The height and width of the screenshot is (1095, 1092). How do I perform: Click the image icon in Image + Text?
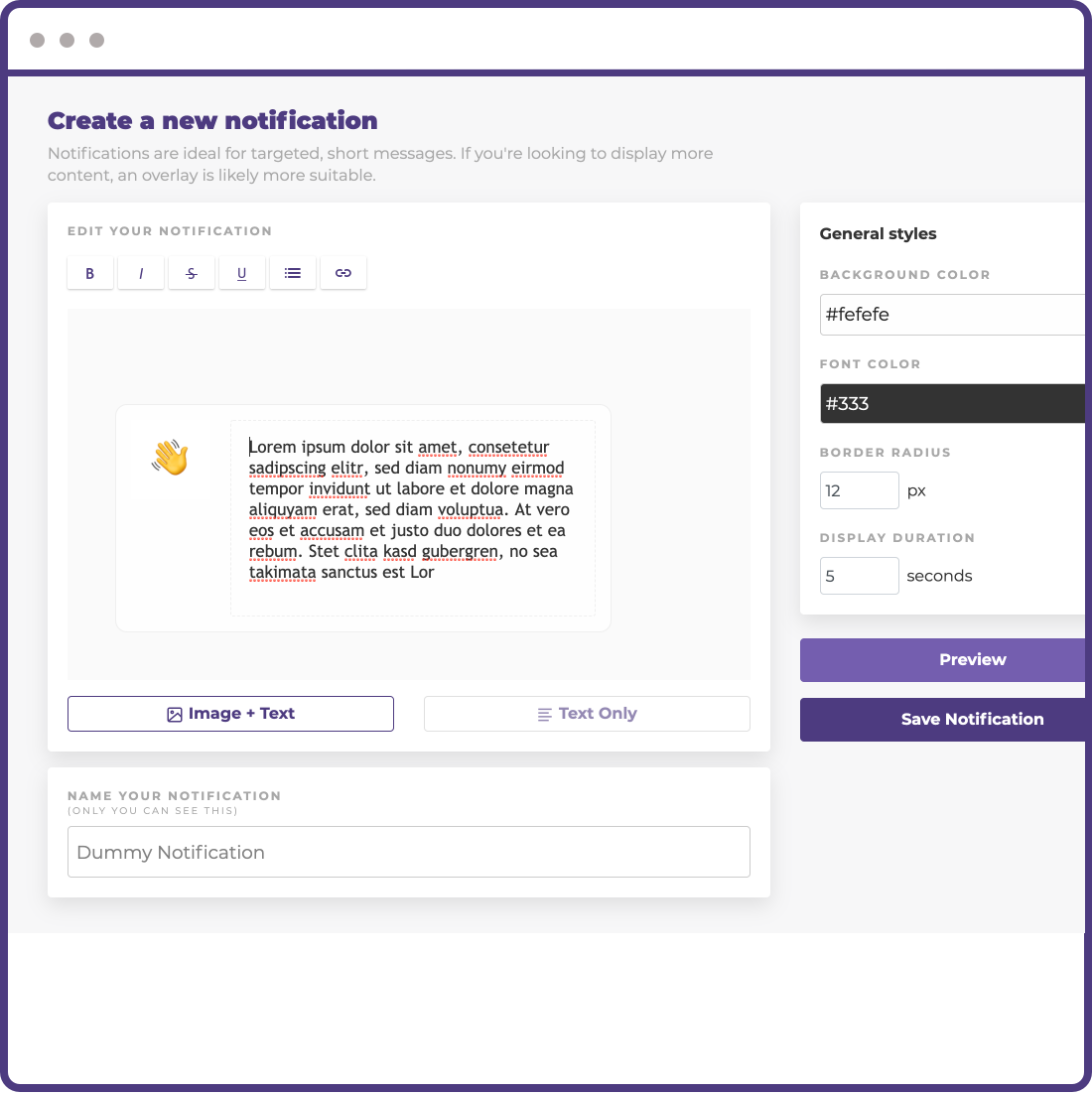point(175,714)
